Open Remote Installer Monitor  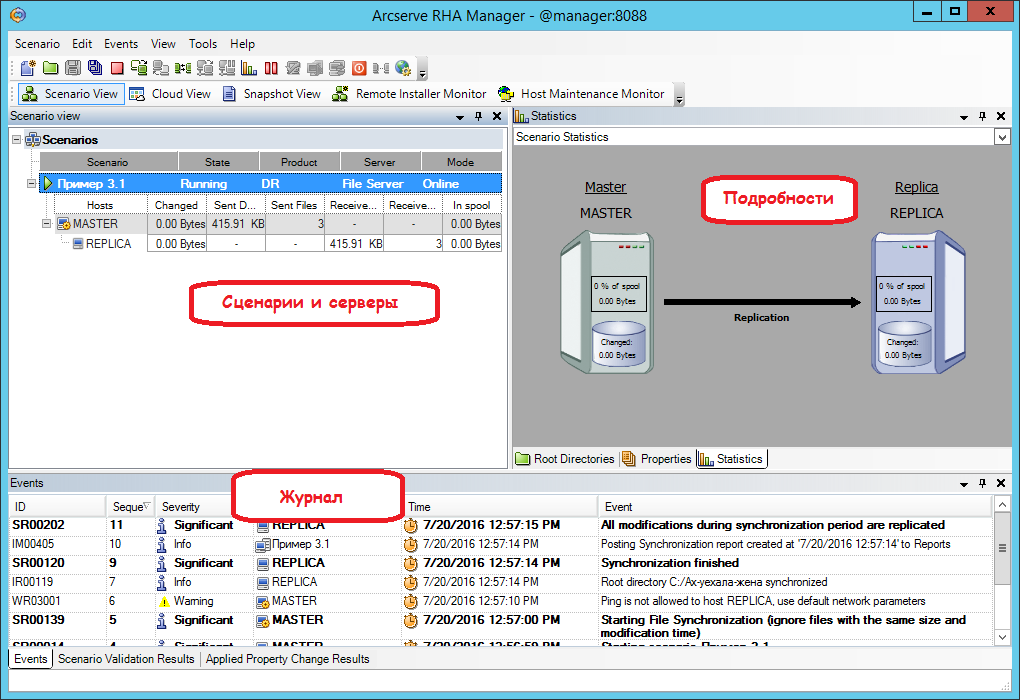click(409, 94)
